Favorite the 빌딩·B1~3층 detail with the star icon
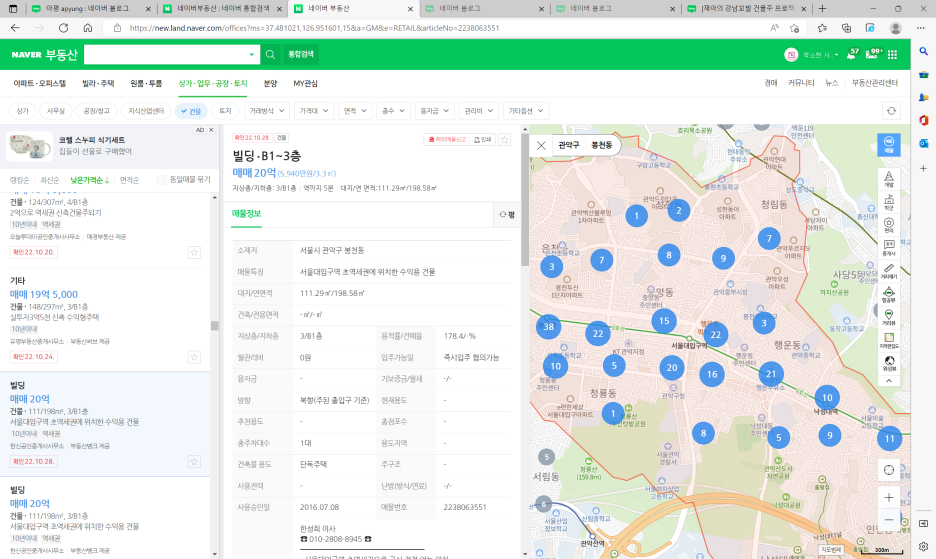 pyautogui.click(x=504, y=139)
